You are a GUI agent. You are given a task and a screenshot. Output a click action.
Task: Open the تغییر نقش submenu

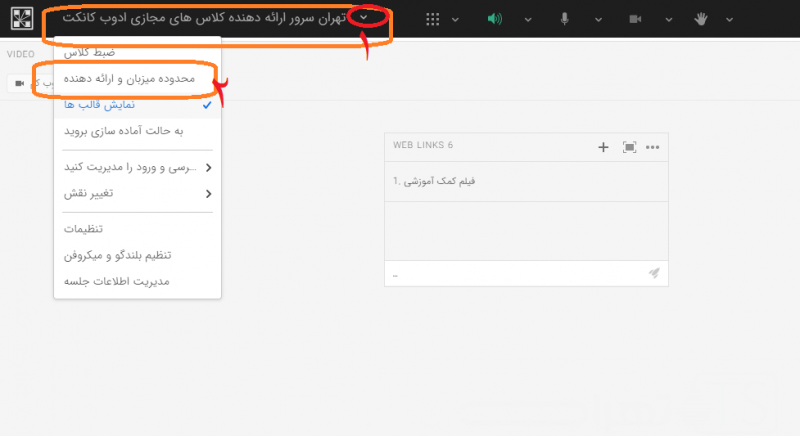tap(137, 194)
